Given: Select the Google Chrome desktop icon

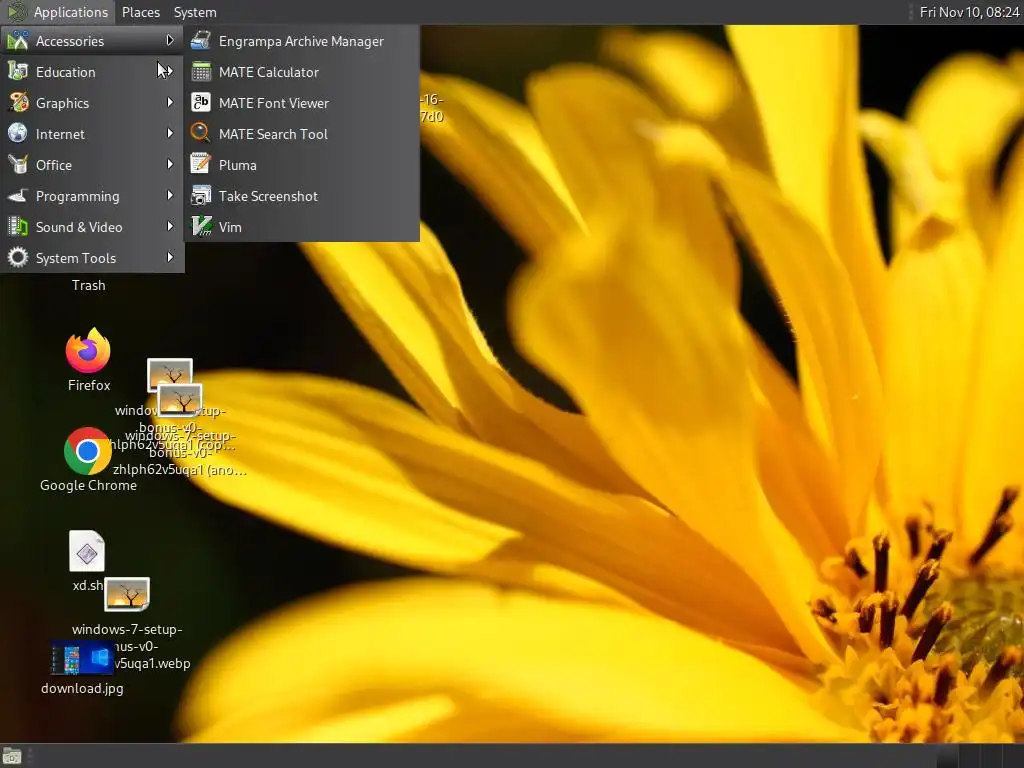Looking at the screenshot, I should coord(88,451).
